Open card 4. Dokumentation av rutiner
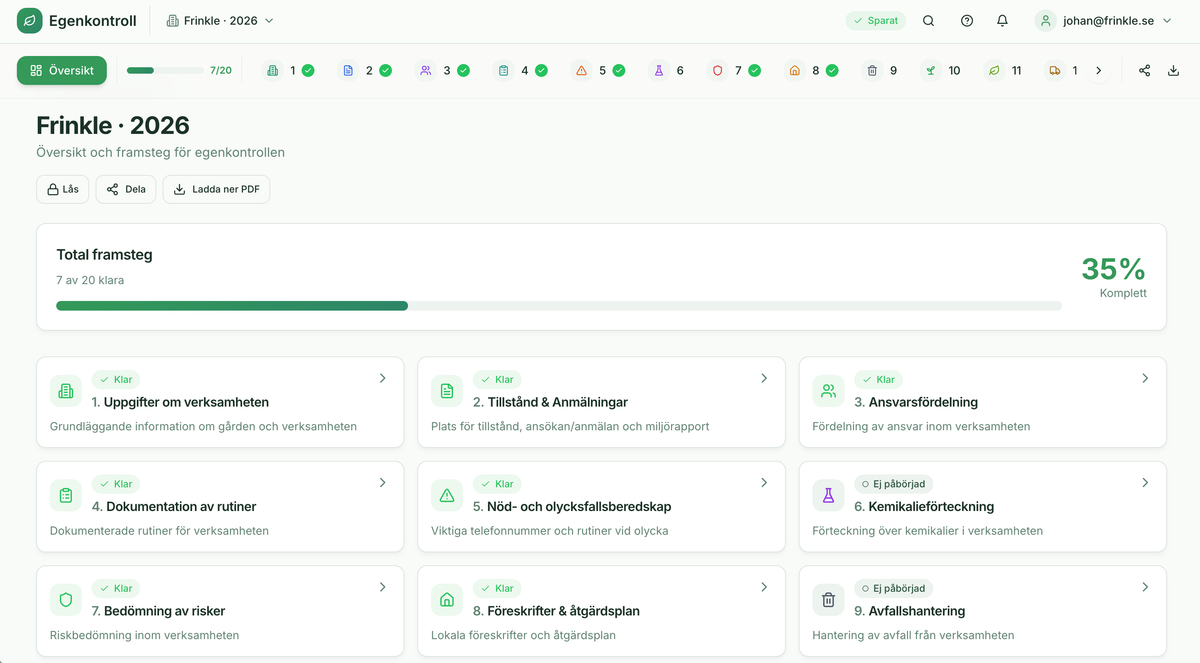This screenshot has width=1200, height=663. pyautogui.click(x=220, y=507)
